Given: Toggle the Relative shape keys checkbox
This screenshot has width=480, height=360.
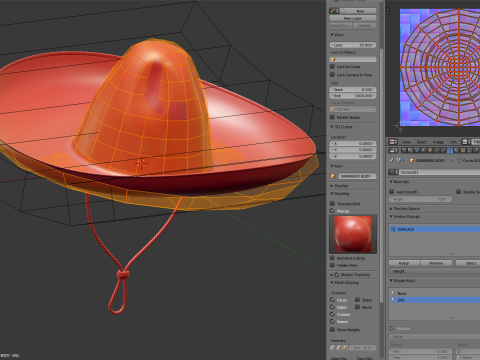Looking at the screenshot, I should tap(392, 328).
